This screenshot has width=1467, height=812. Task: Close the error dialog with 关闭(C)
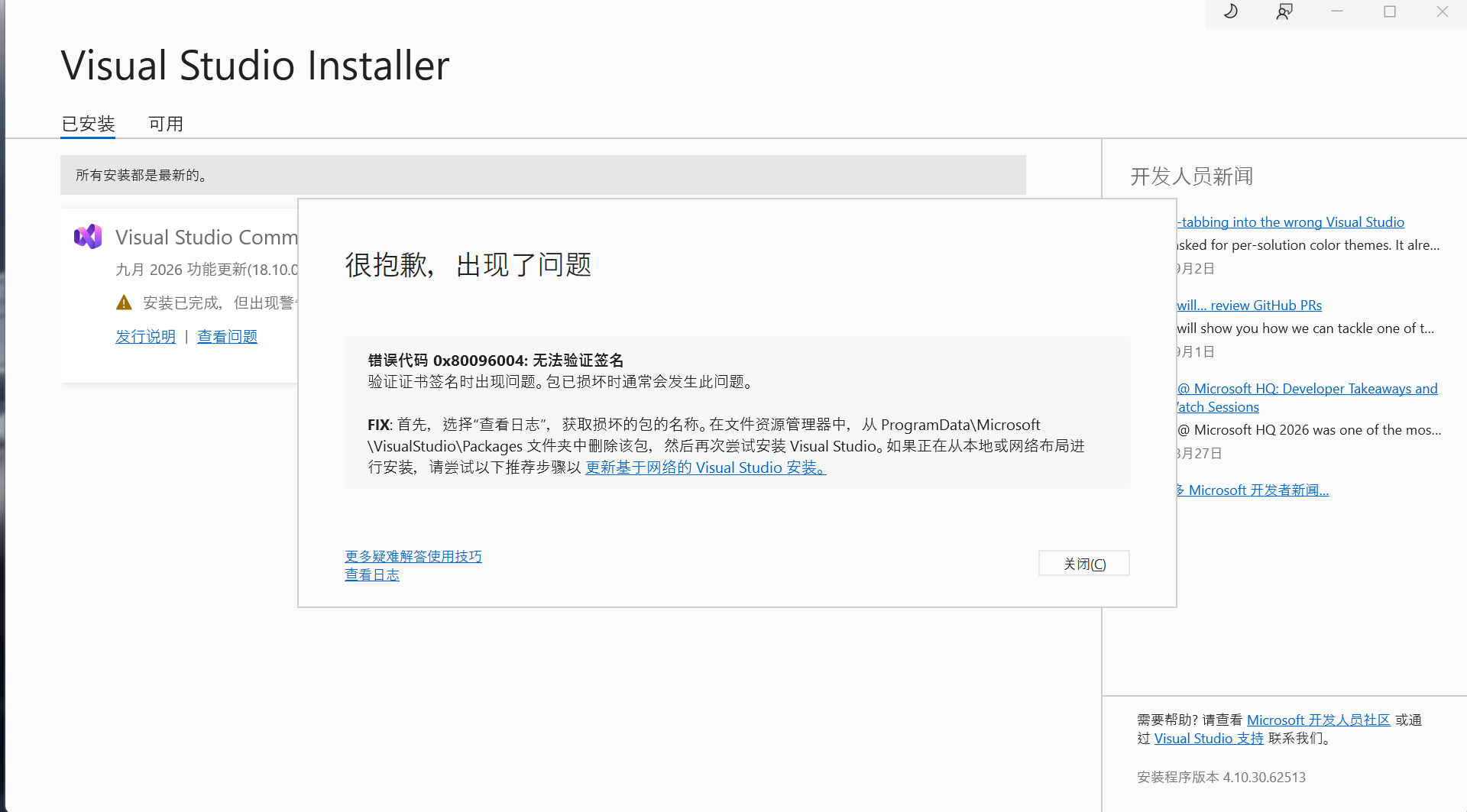point(1084,564)
